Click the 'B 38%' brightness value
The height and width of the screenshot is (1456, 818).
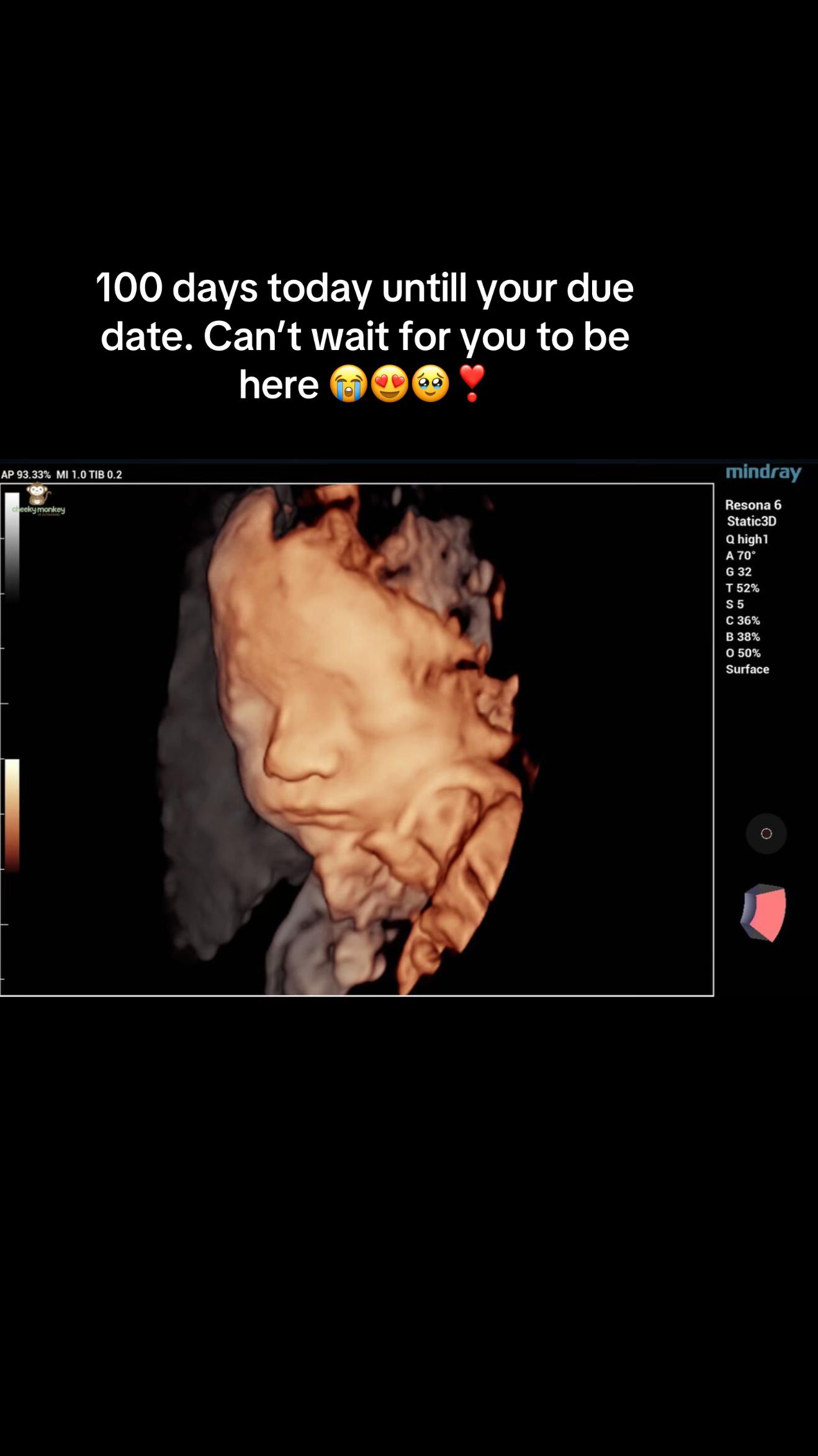pyautogui.click(x=743, y=637)
